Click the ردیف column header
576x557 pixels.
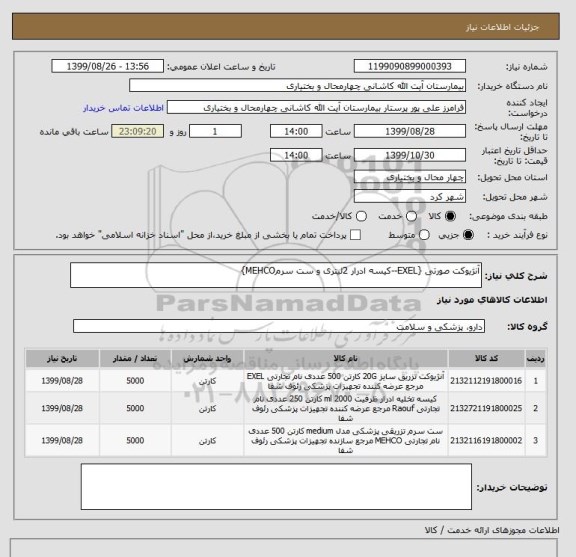535,359
